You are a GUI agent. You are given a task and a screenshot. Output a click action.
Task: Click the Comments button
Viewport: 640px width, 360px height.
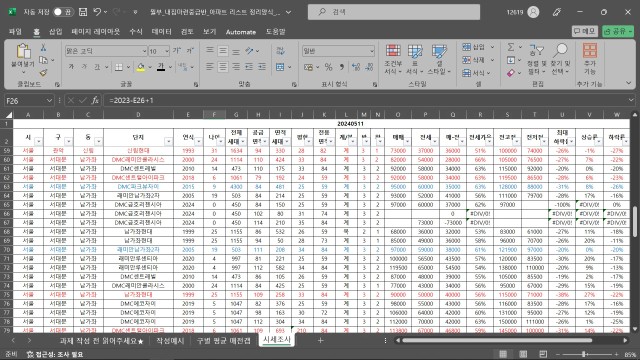pyautogui.click(x=584, y=31)
